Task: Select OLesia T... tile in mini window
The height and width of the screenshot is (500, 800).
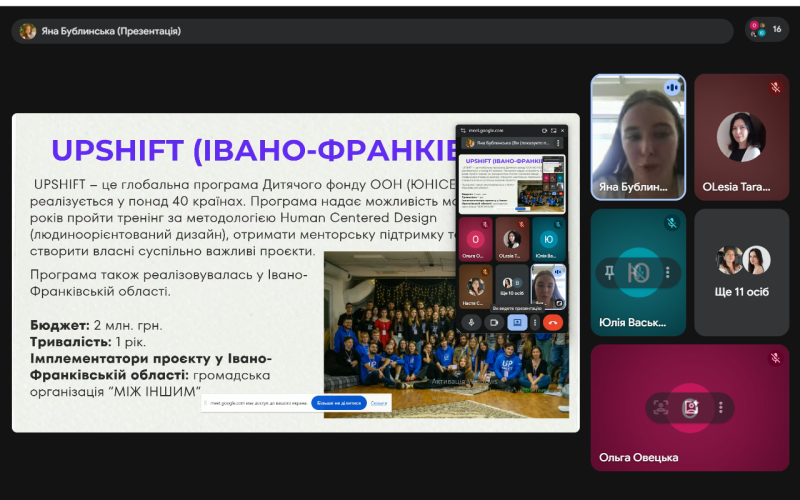Action: pyautogui.click(x=512, y=239)
